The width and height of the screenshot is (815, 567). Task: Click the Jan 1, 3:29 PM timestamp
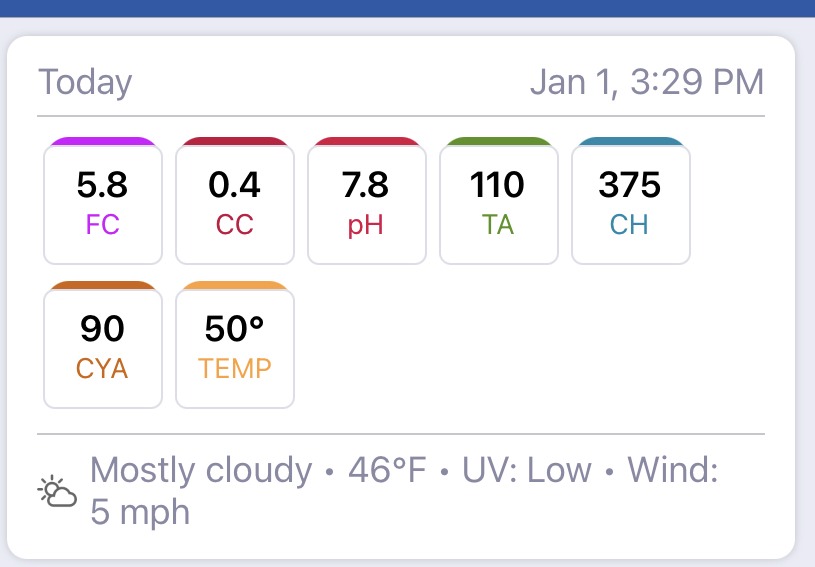pyautogui.click(x=647, y=82)
